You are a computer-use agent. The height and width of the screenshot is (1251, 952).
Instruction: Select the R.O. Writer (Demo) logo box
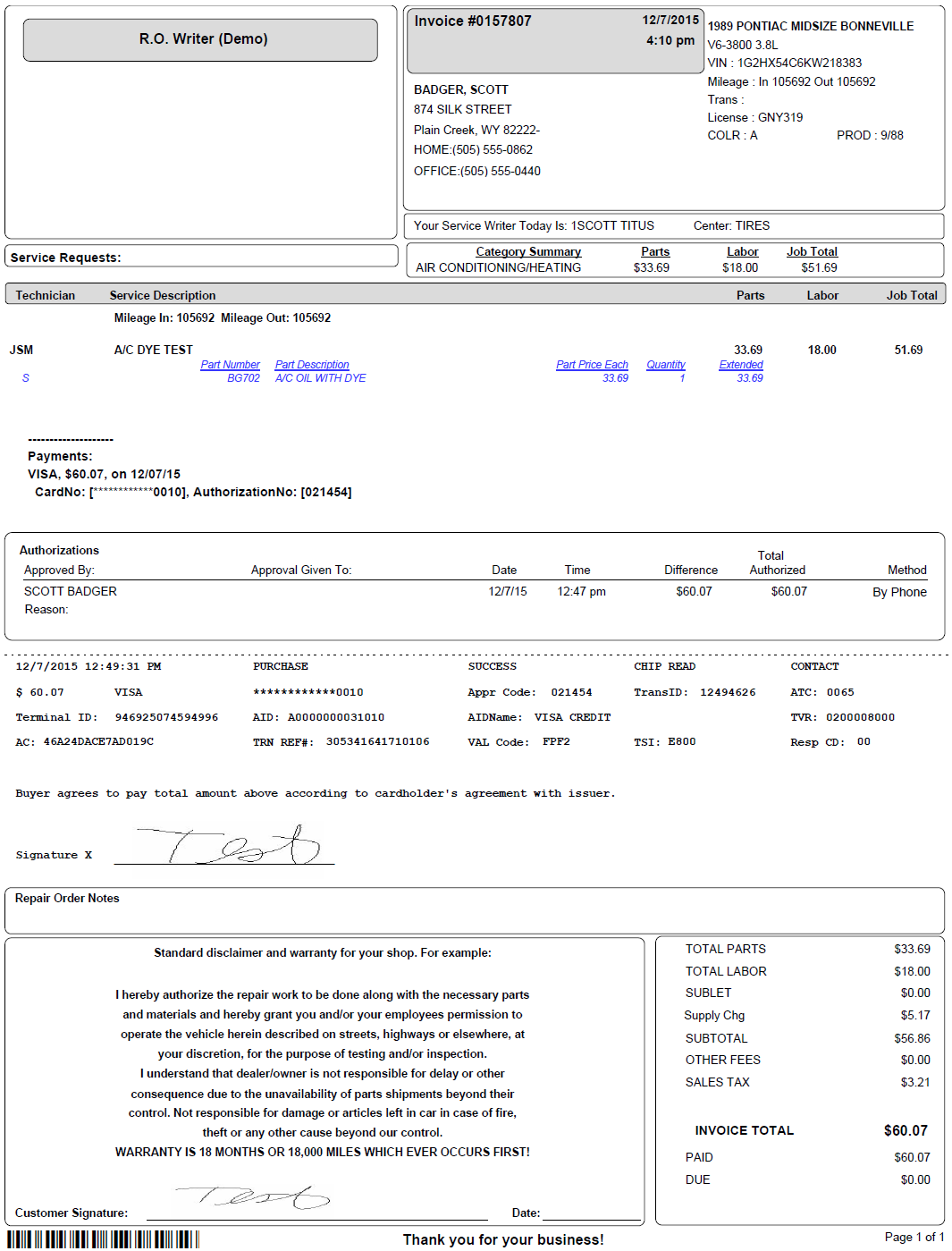coord(200,38)
